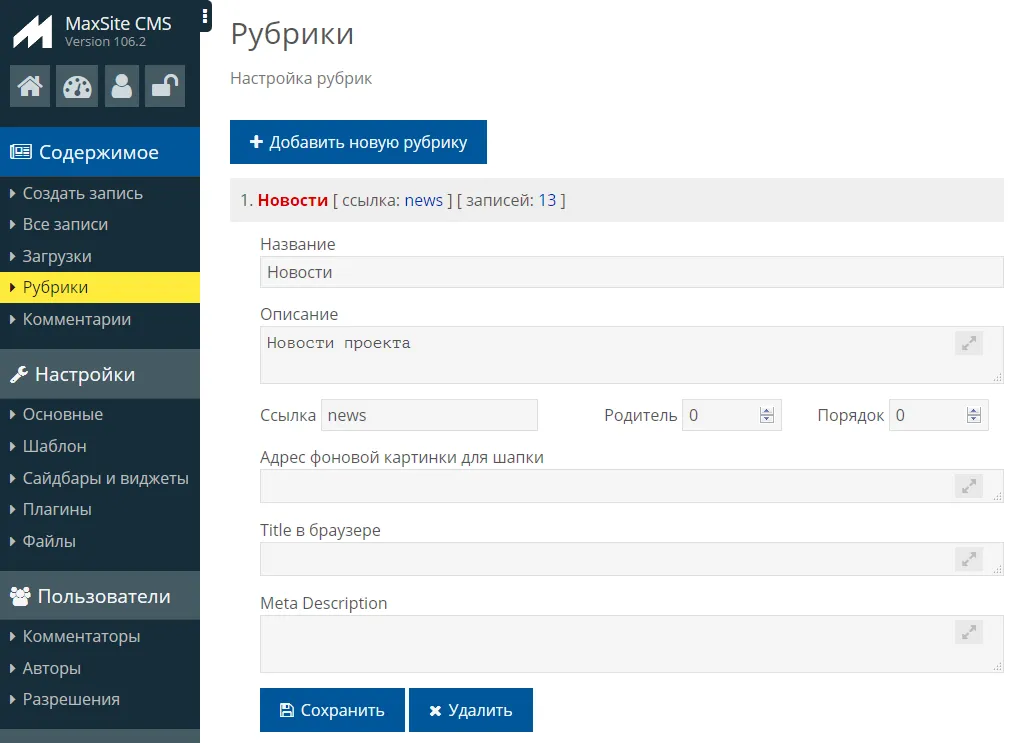Collapse the Содержимое sidebar section
The image size is (1024, 743).
99,152
